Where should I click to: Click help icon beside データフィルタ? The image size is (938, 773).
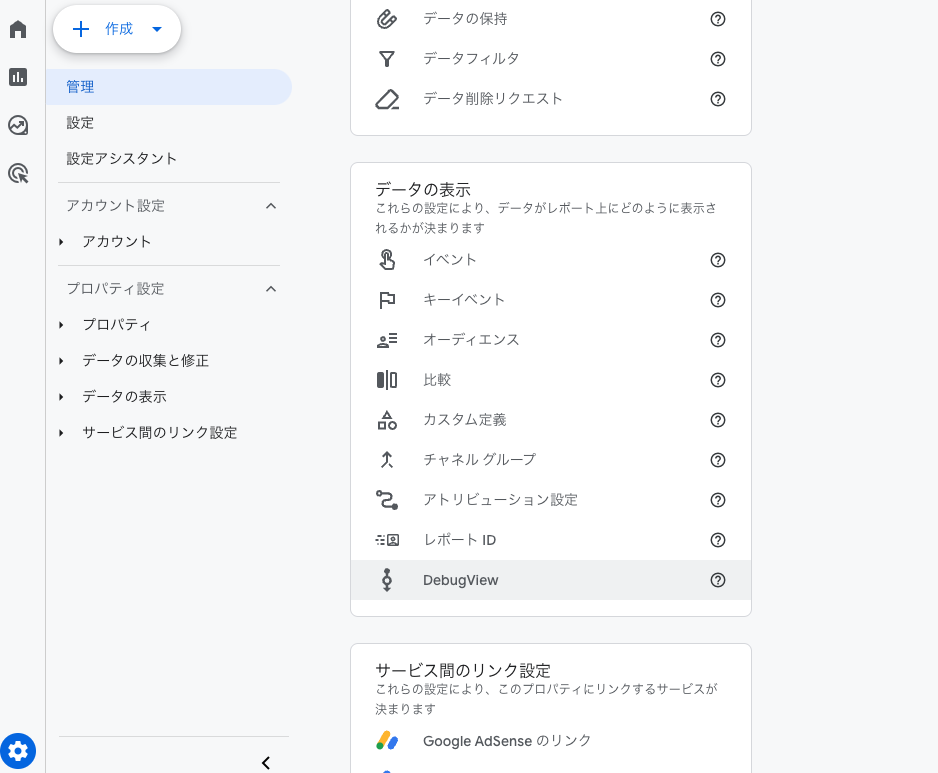[x=717, y=59]
